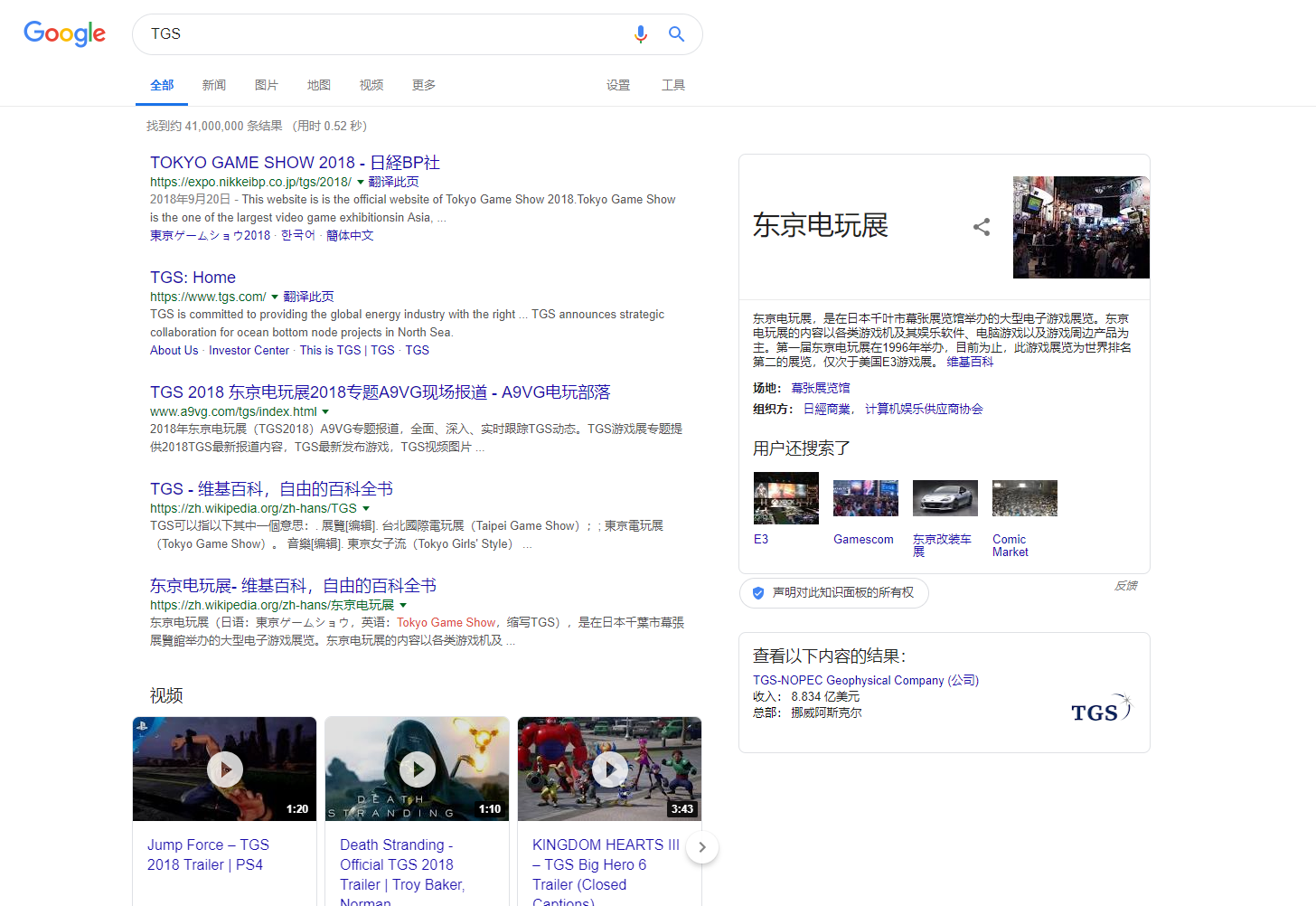Screen dimensions: 1316x906
Task: Click the Google logo
Action: pos(64,33)
